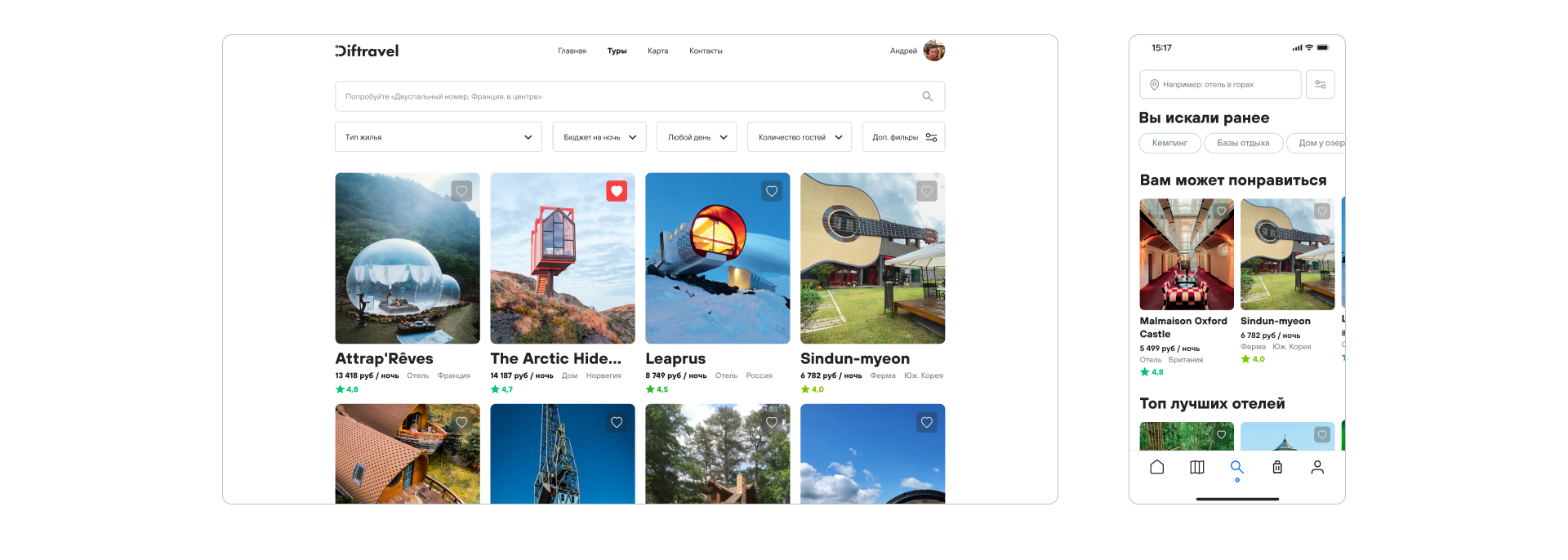This screenshot has height=560, width=1568.
Task: Expand the Любой день dropdown
Action: [x=697, y=137]
